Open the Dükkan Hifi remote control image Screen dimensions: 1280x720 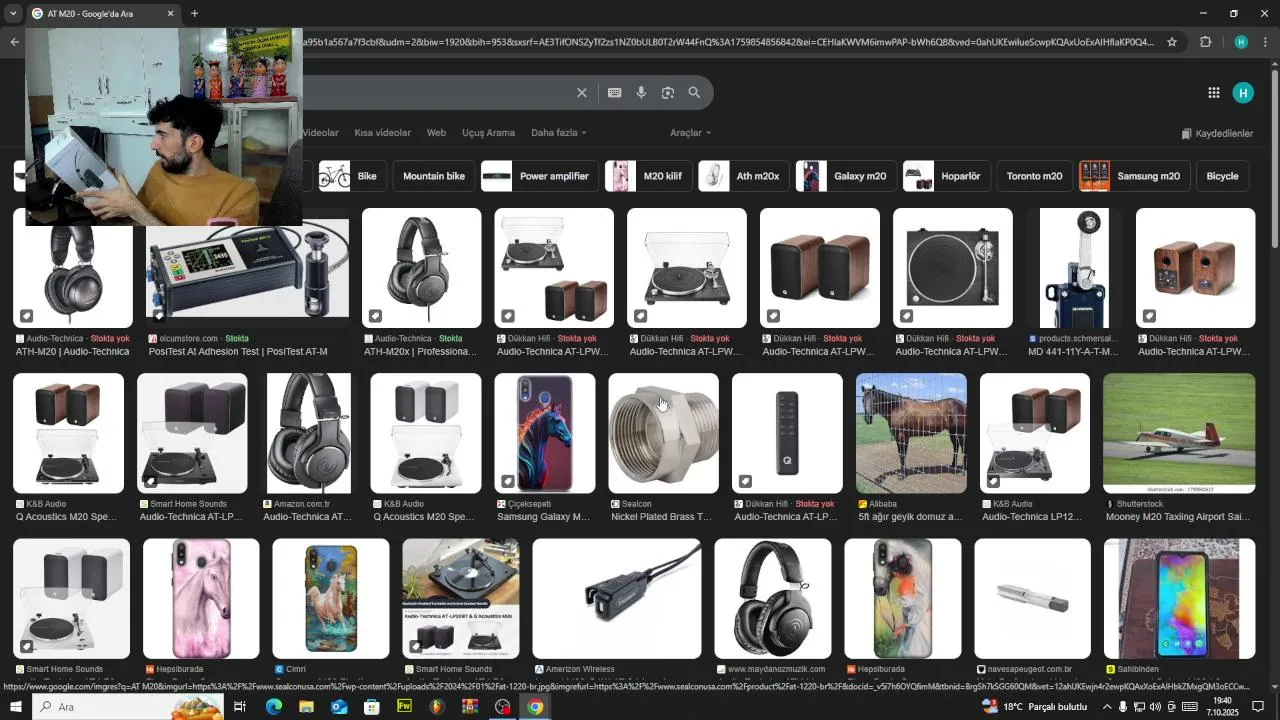click(x=787, y=433)
